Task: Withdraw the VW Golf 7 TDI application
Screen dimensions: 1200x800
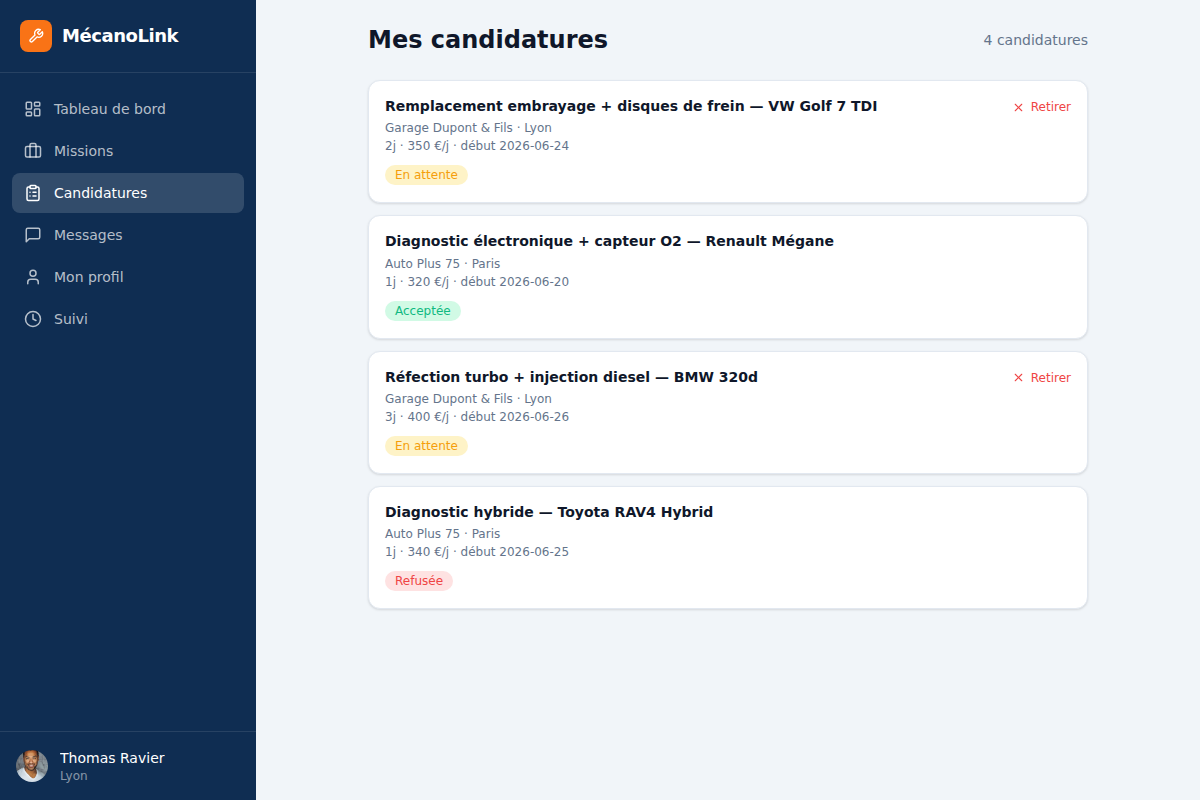Action: click(1041, 107)
